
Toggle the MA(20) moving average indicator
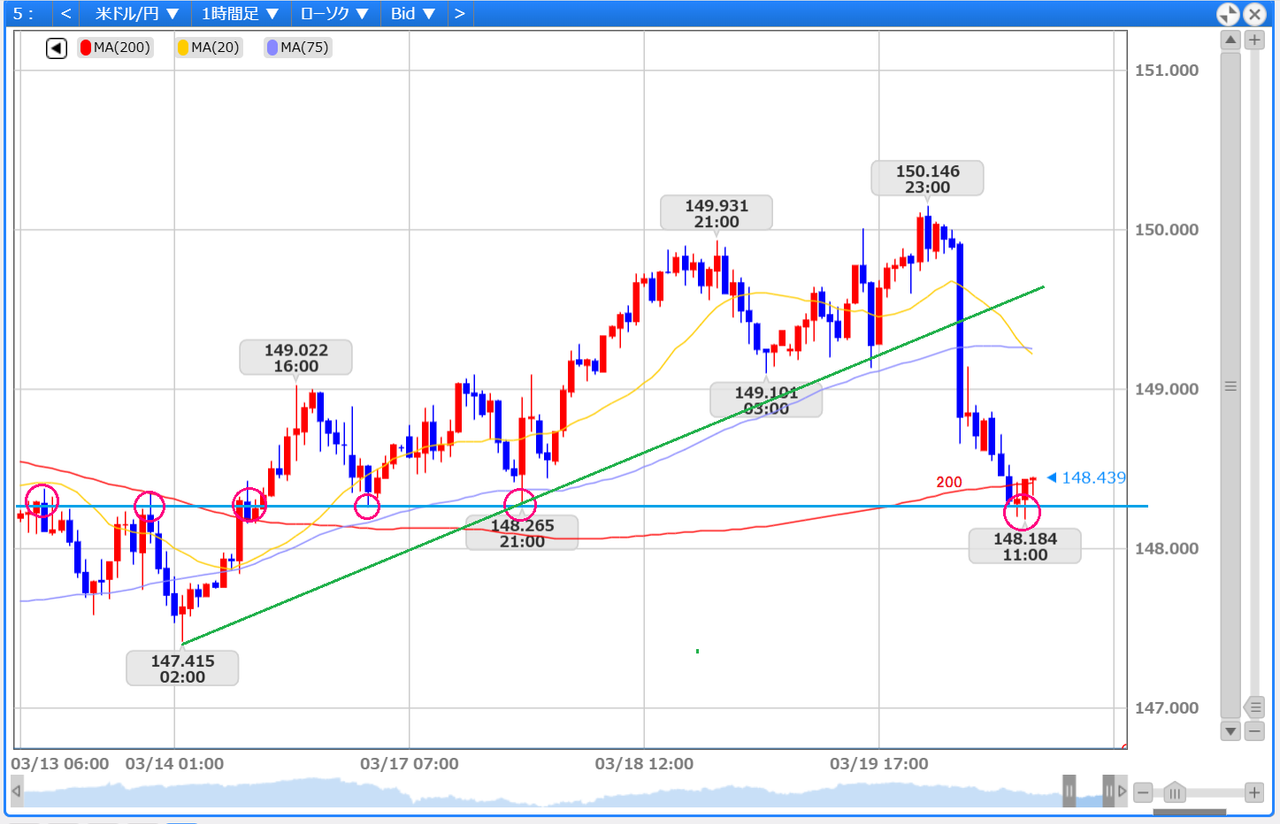click(x=208, y=47)
